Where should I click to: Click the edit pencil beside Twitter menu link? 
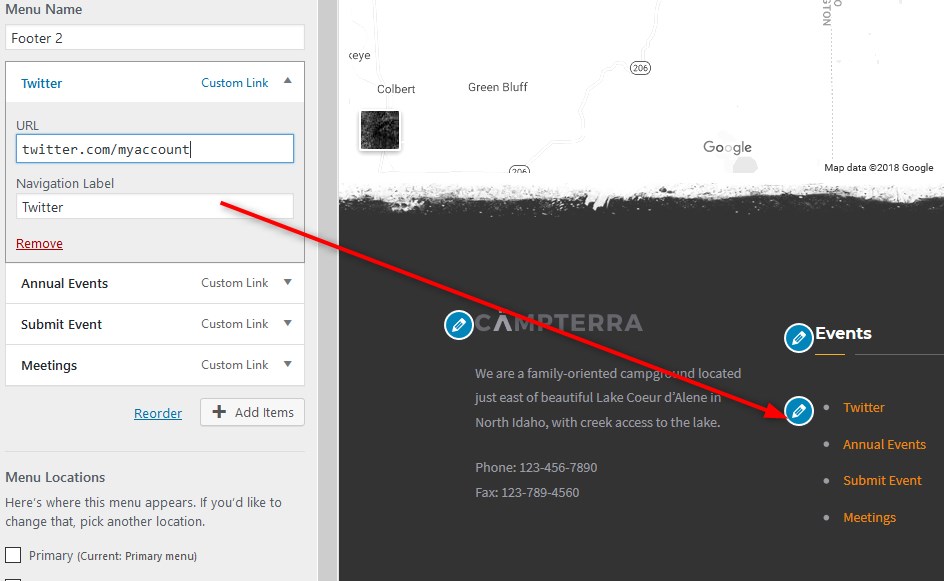click(799, 411)
